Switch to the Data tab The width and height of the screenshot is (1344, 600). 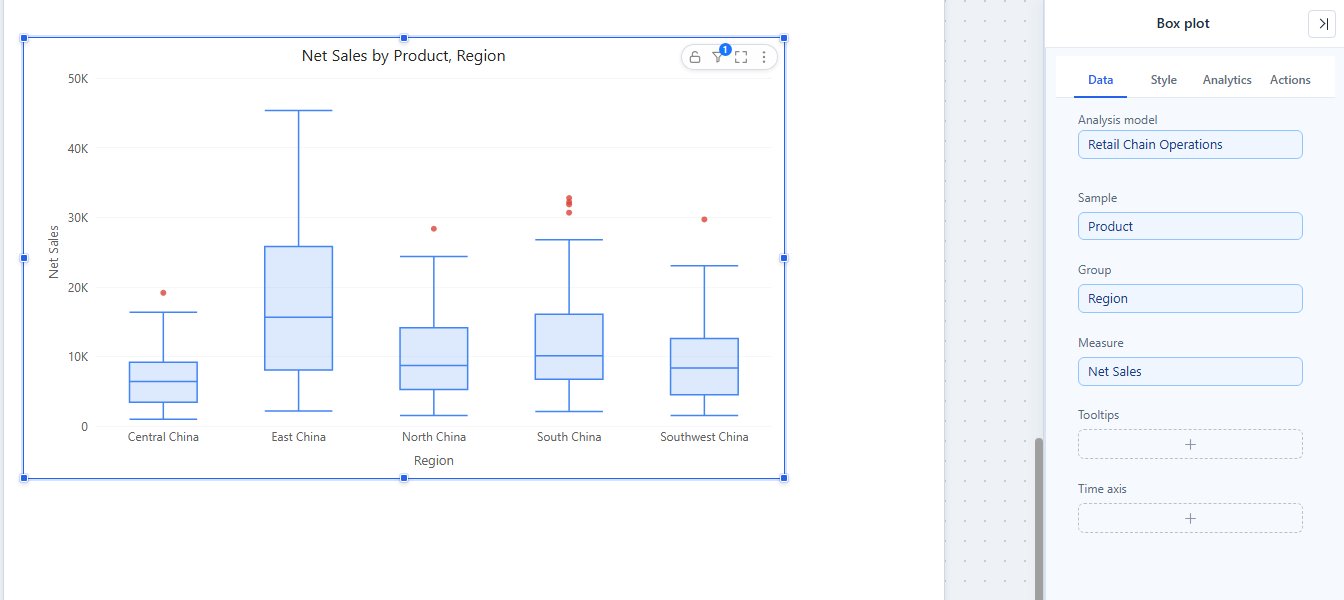pos(1100,80)
